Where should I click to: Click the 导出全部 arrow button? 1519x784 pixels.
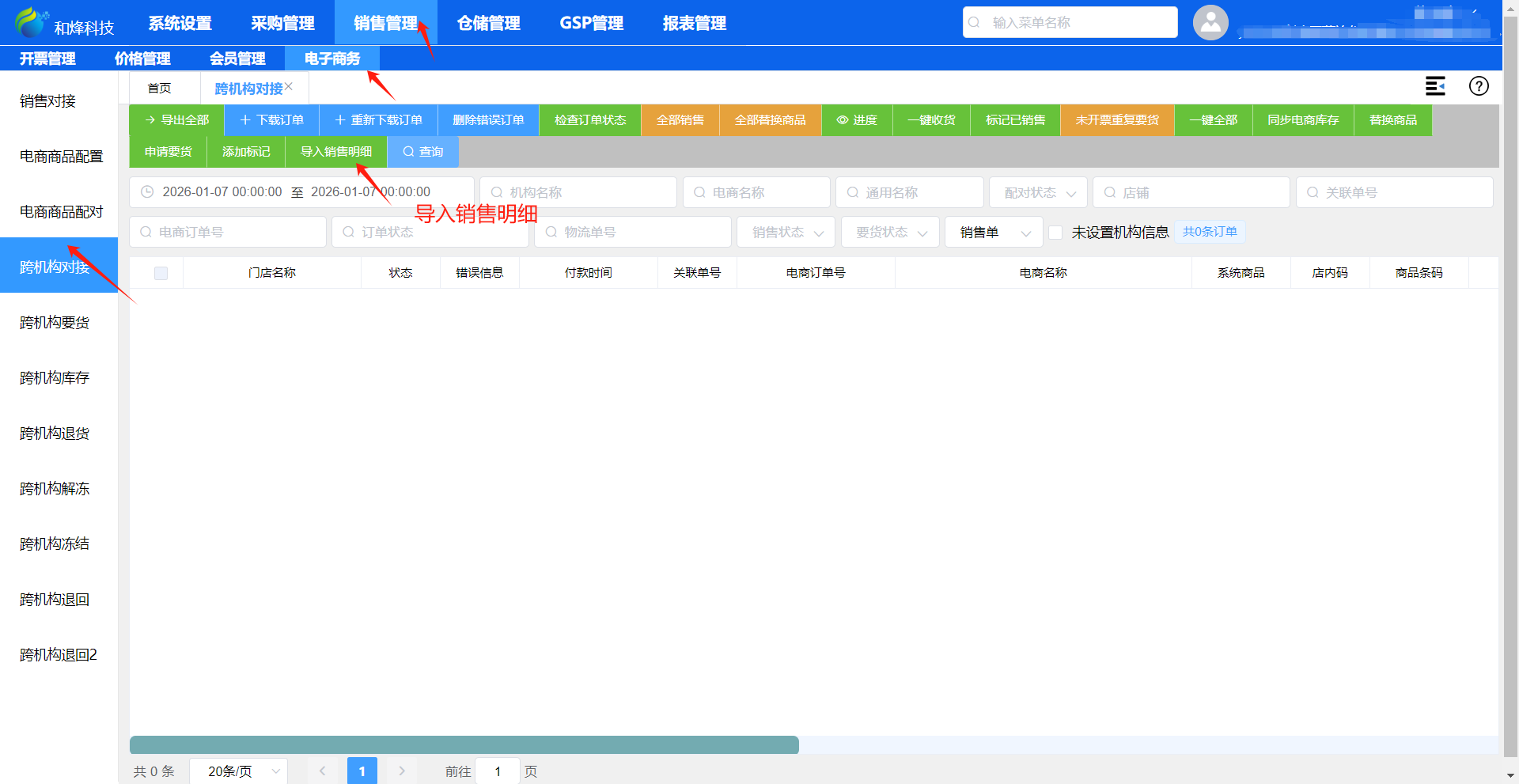coord(176,120)
